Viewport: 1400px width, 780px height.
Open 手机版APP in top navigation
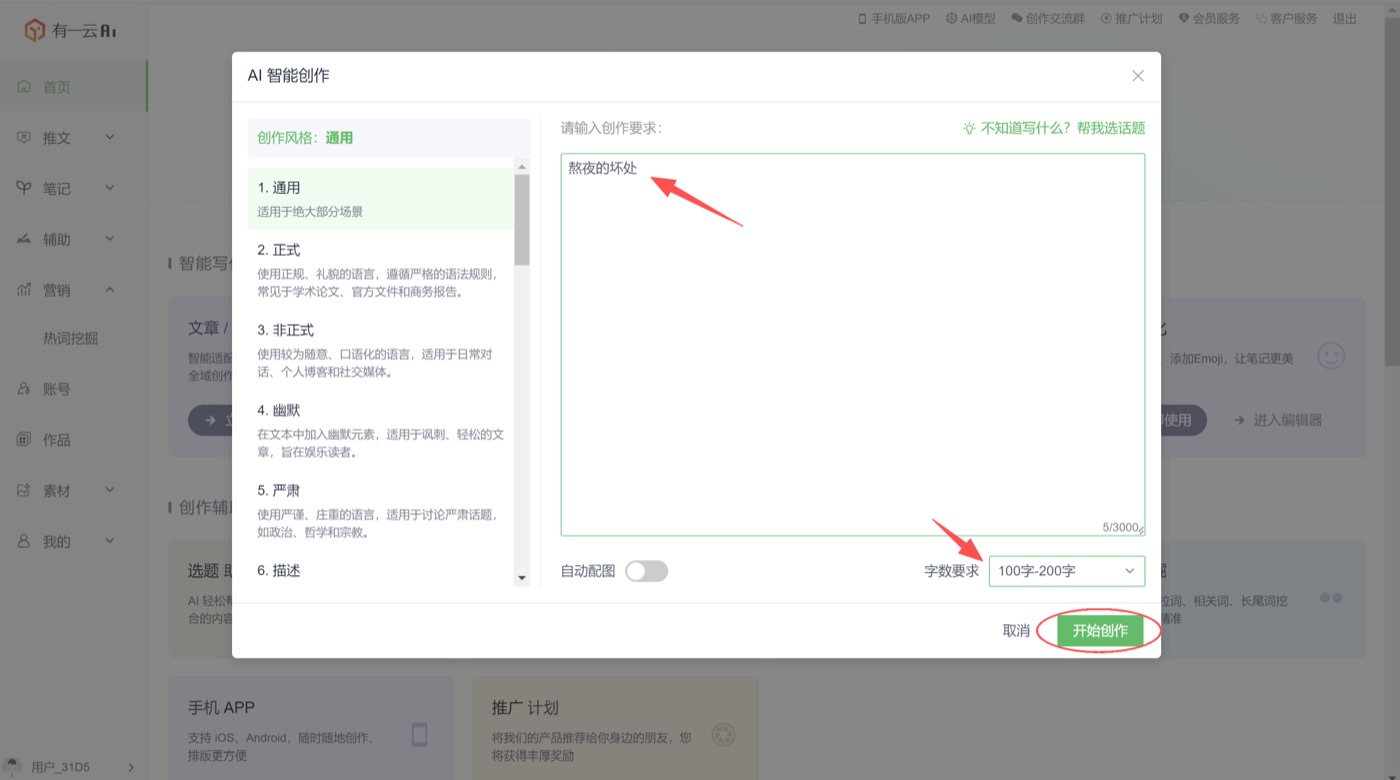894,18
